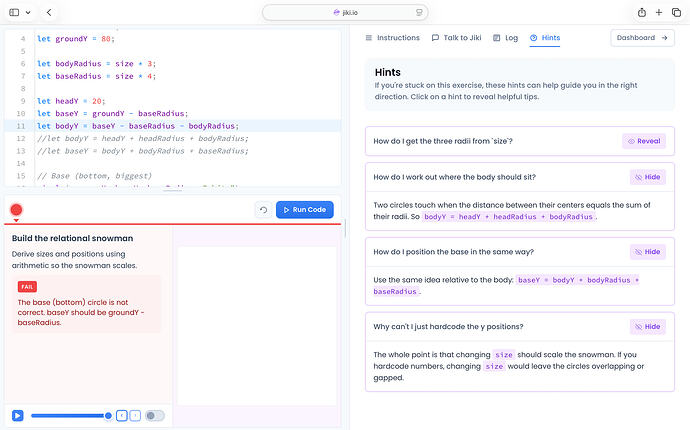Image resolution: width=690 pixels, height=430 pixels.
Task: Open the Talk to Jiki tab
Action: point(456,38)
